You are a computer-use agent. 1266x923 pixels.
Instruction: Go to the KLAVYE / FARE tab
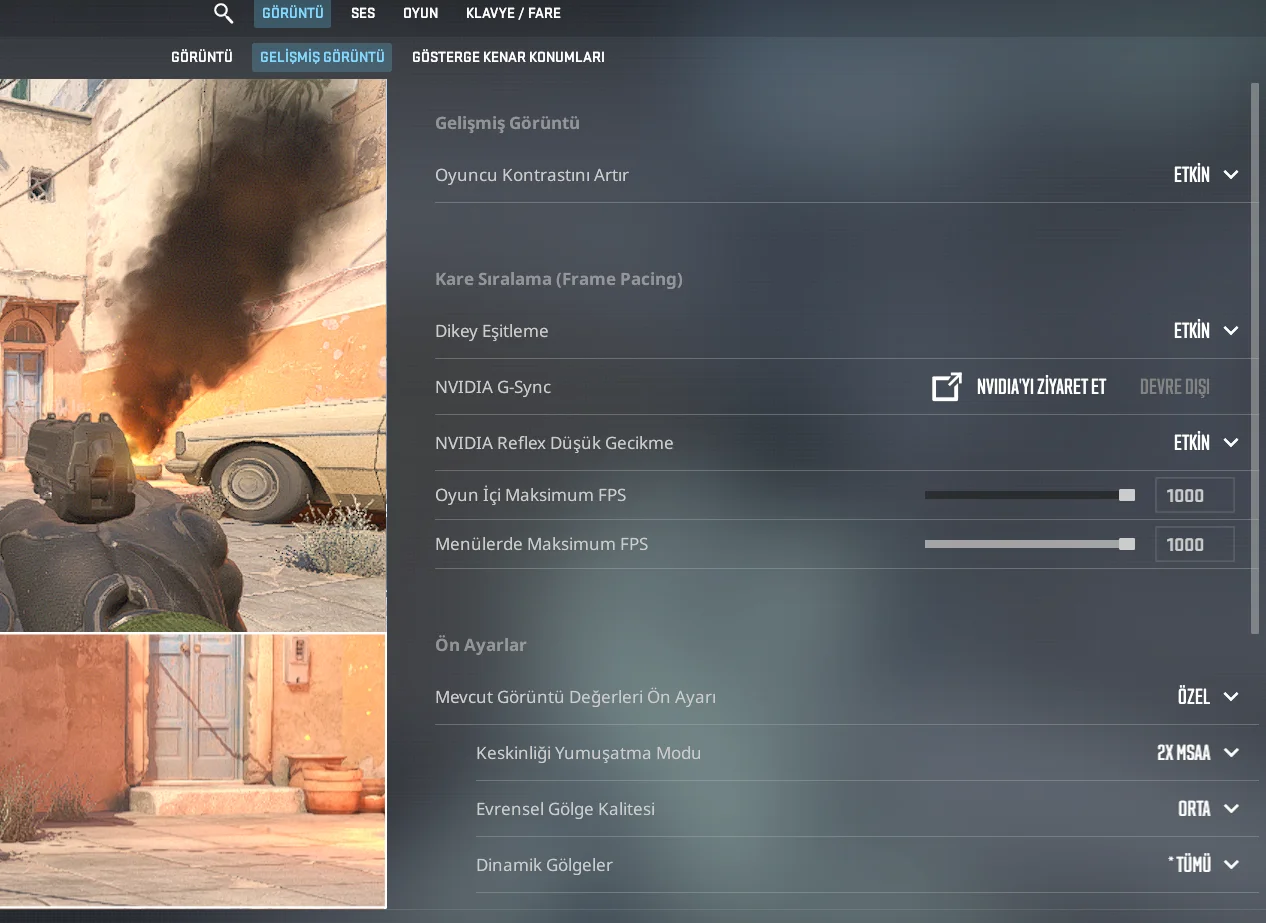point(513,13)
